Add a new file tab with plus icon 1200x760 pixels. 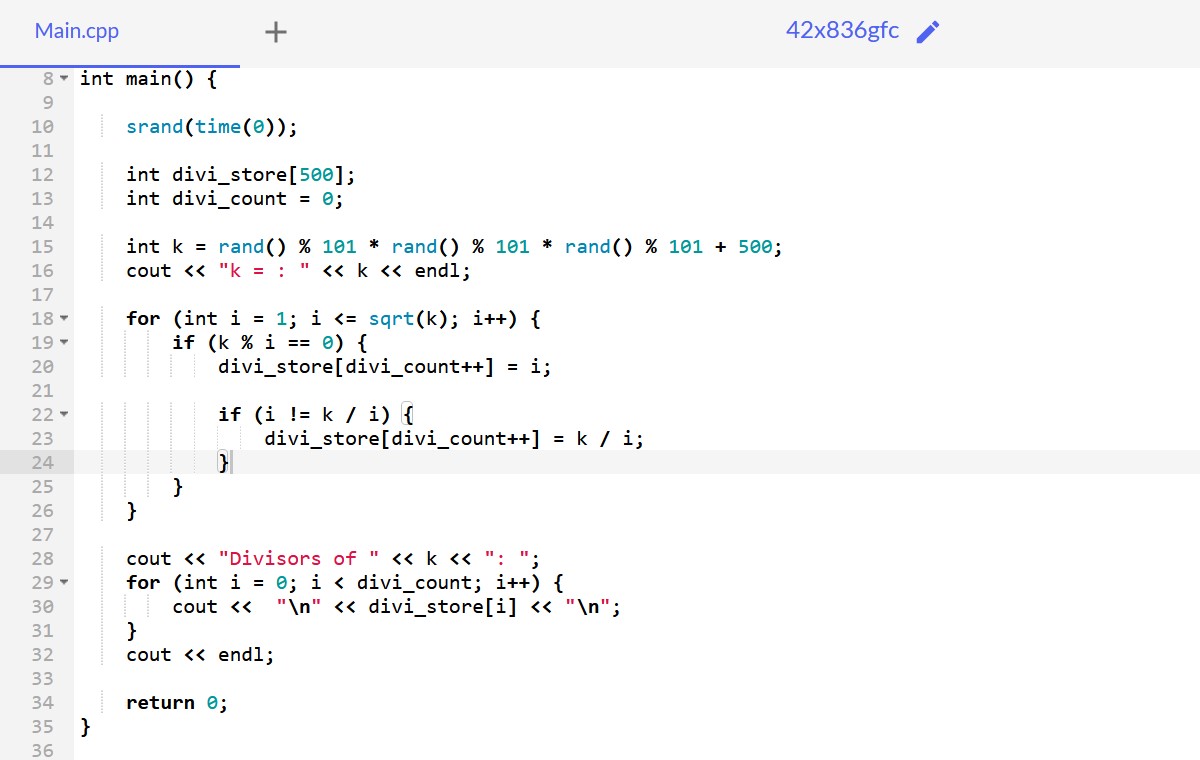(276, 32)
